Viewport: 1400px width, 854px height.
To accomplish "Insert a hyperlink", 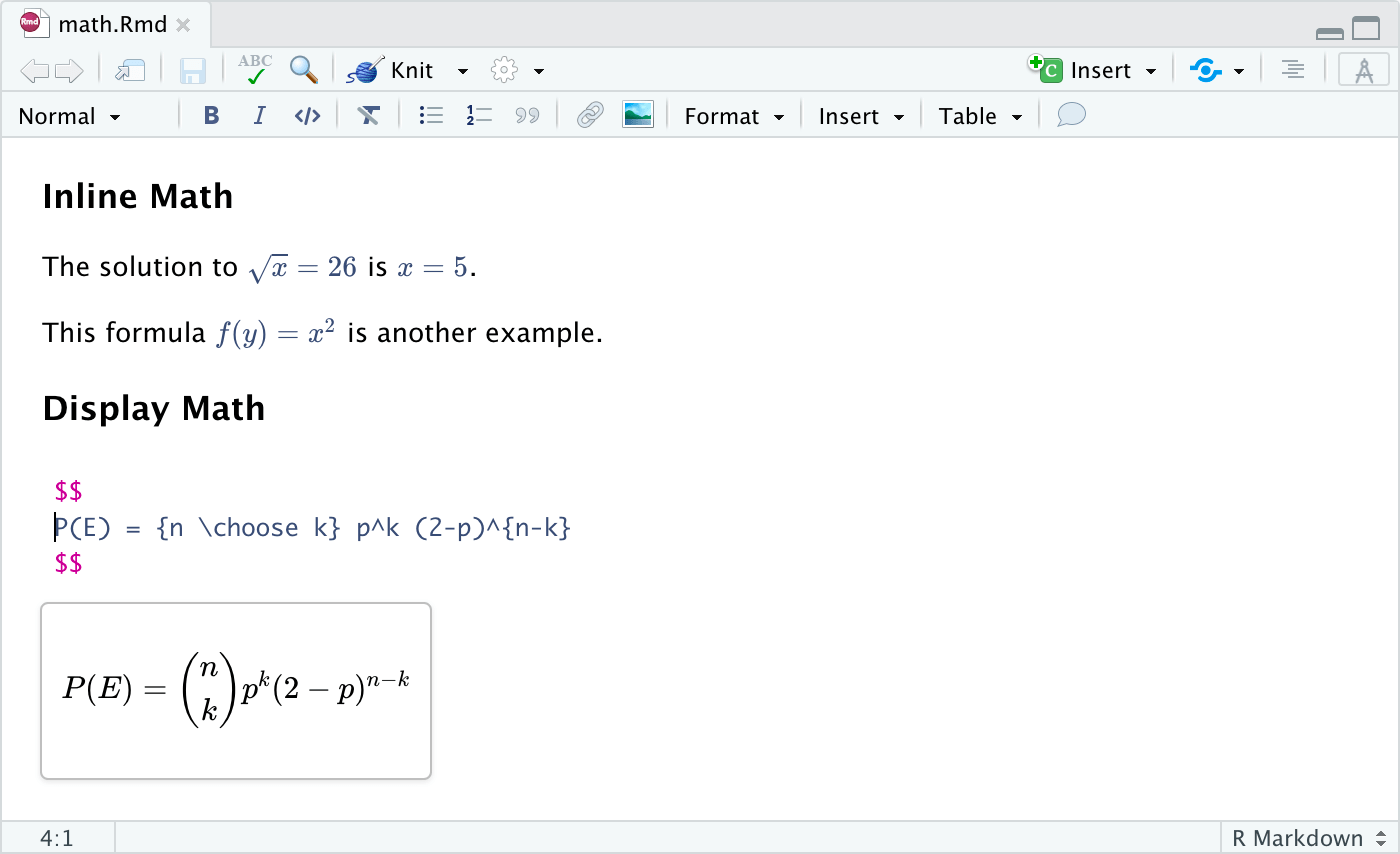I will (589, 115).
